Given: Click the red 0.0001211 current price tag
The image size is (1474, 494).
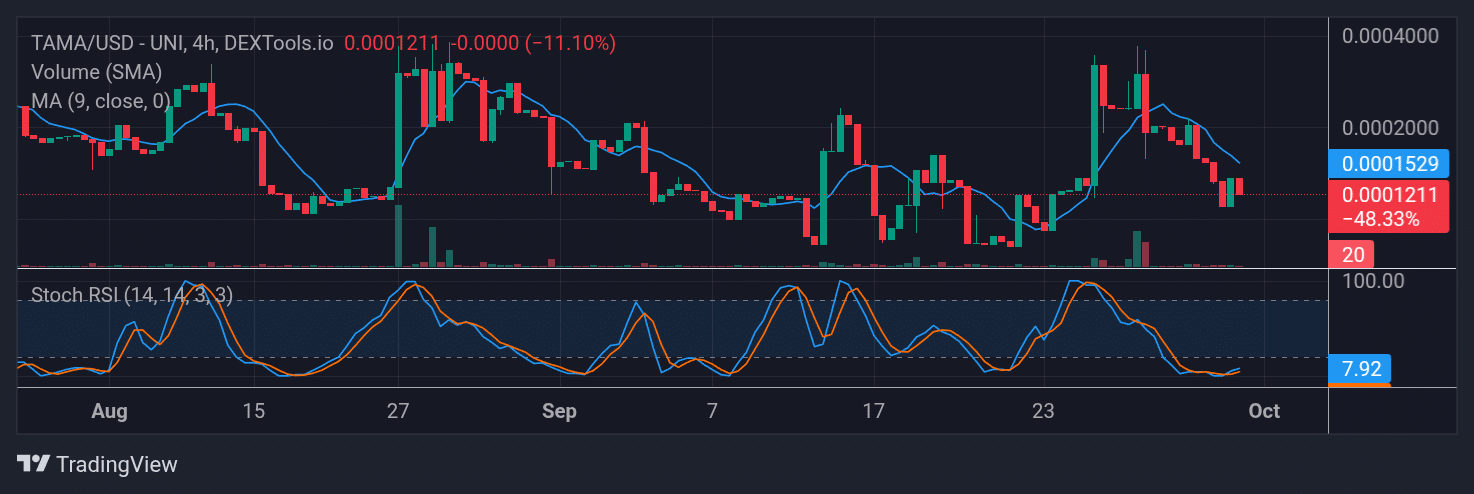Looking at the screenshot, I should click(x=1388, y=196).
